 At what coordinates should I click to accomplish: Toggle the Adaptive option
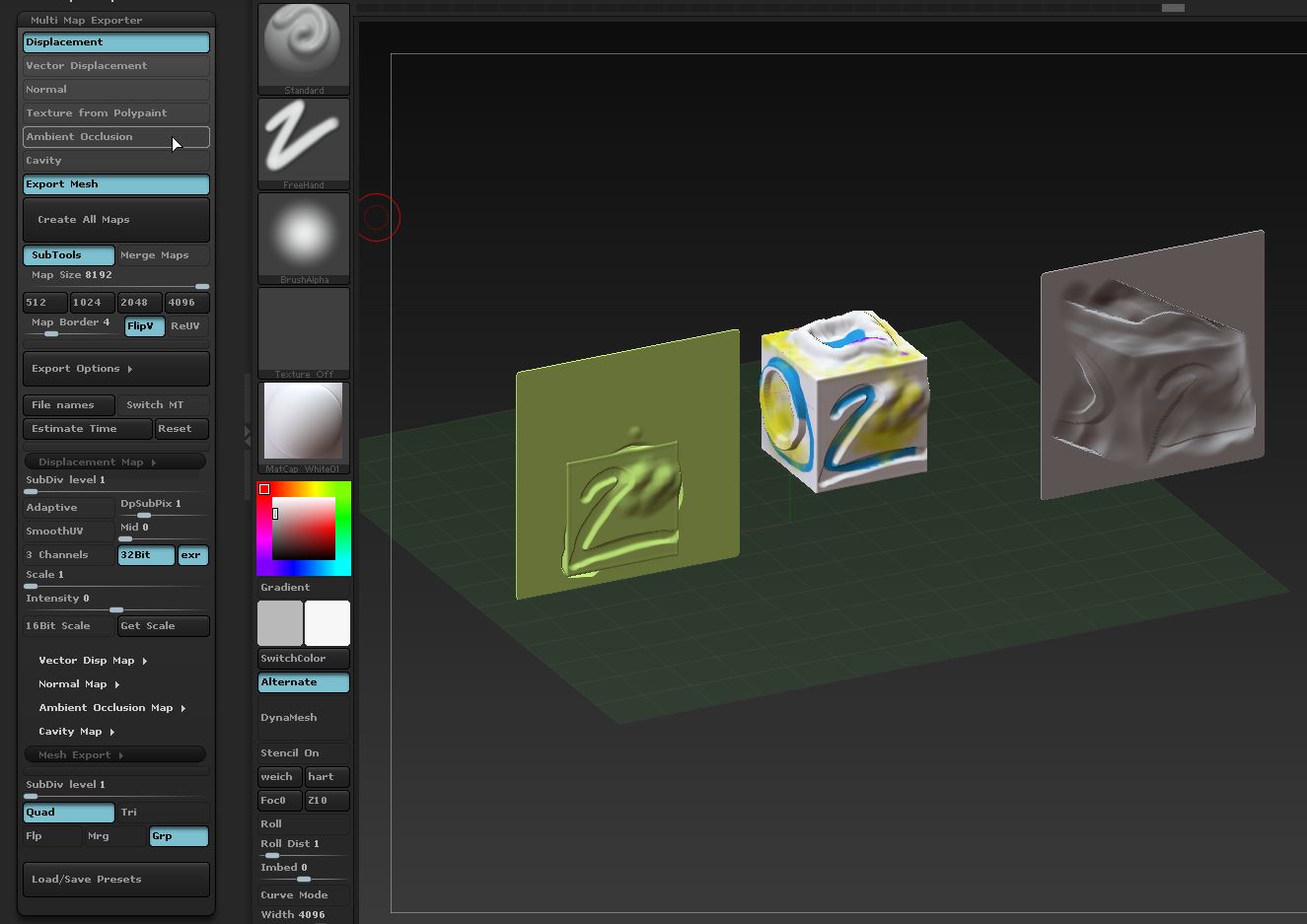click(69, 508)
